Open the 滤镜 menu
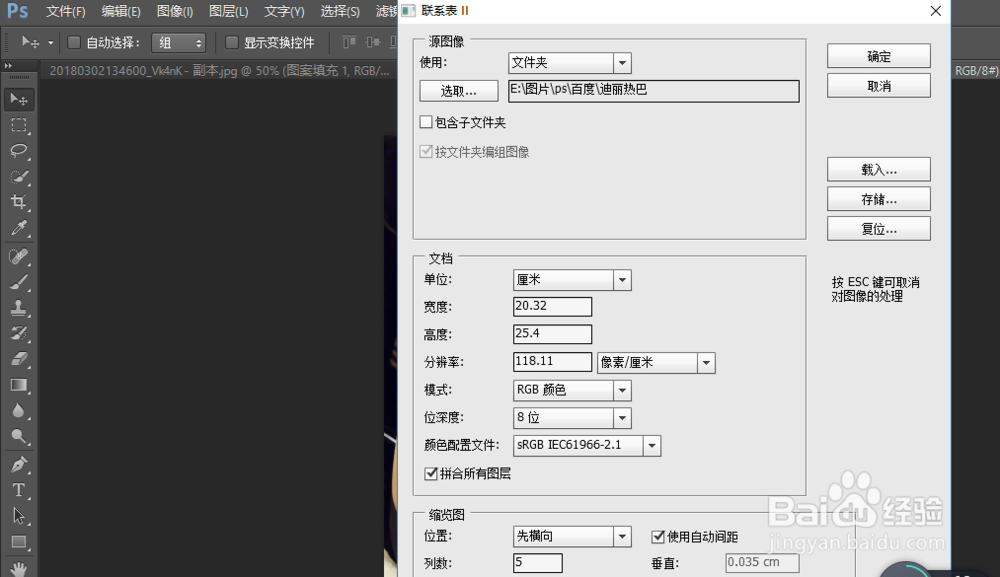The width and height of the screenshot is (1000, 577). 385,12
